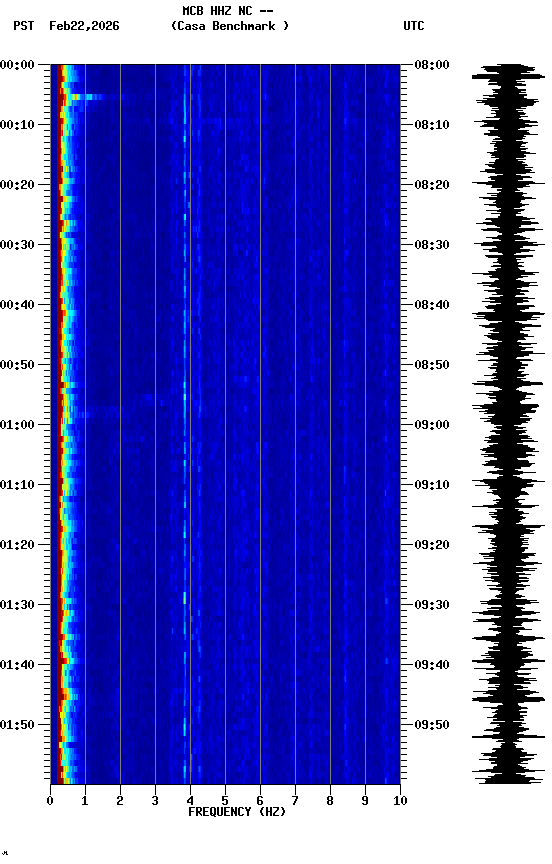Click the UTC time label '09:10'
Viewport: 552px width, 864px height.
432,485
